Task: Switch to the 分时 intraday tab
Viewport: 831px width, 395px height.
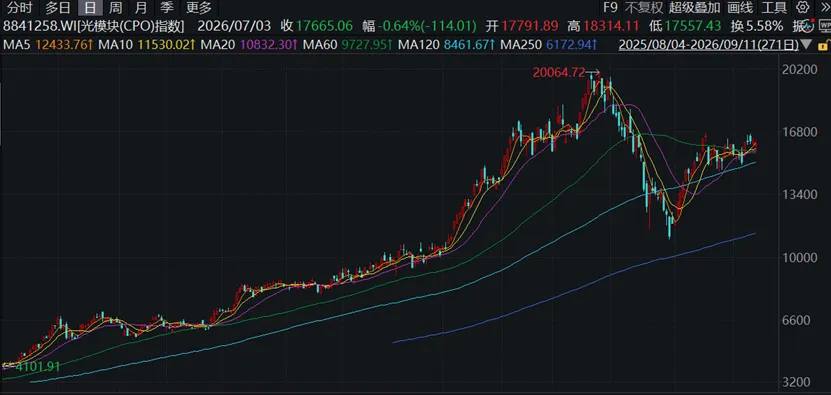Action: click(21, 7)
